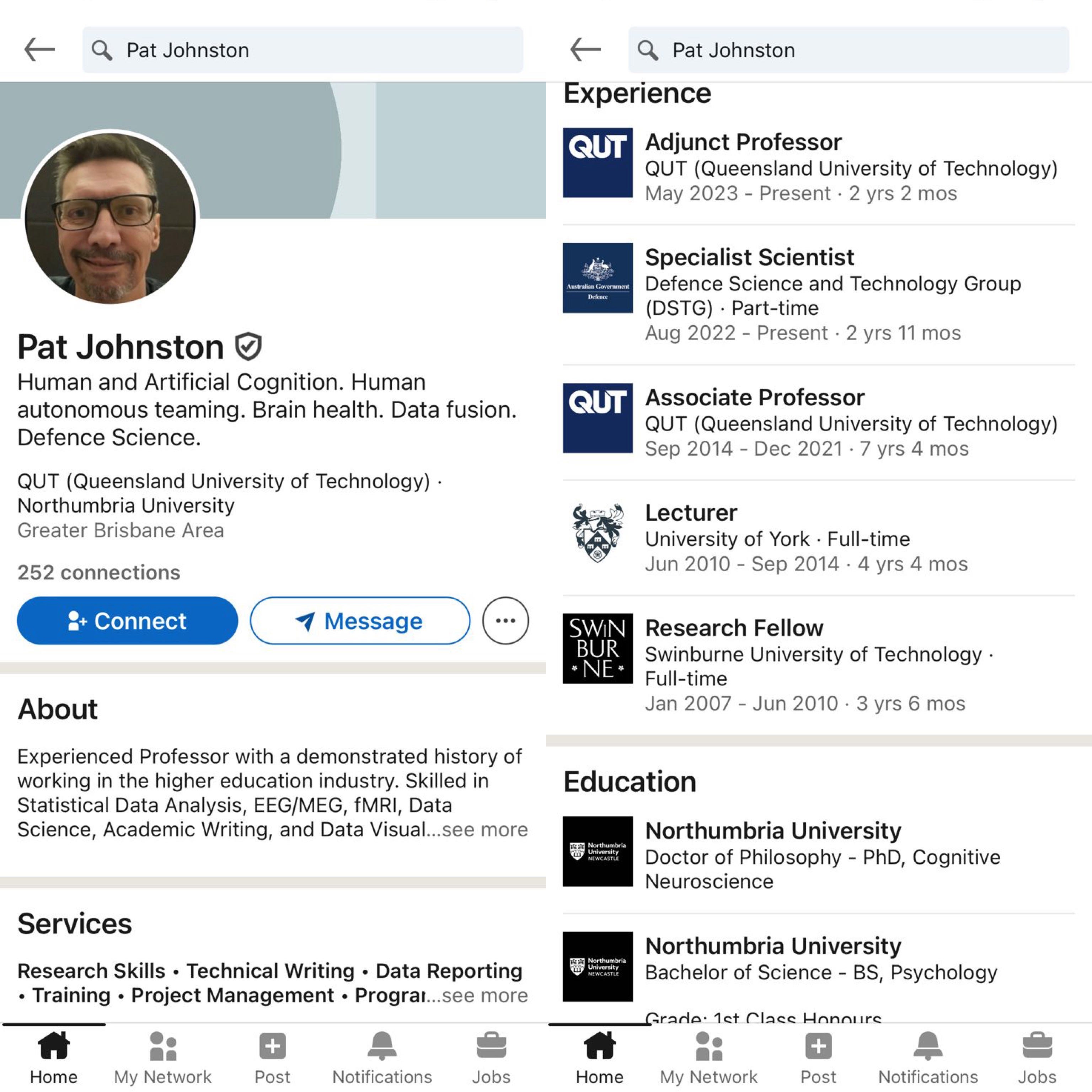The image size is (1092, 1092).
Task: Open the Post tab on the left screen
Action: (272, 1058)
